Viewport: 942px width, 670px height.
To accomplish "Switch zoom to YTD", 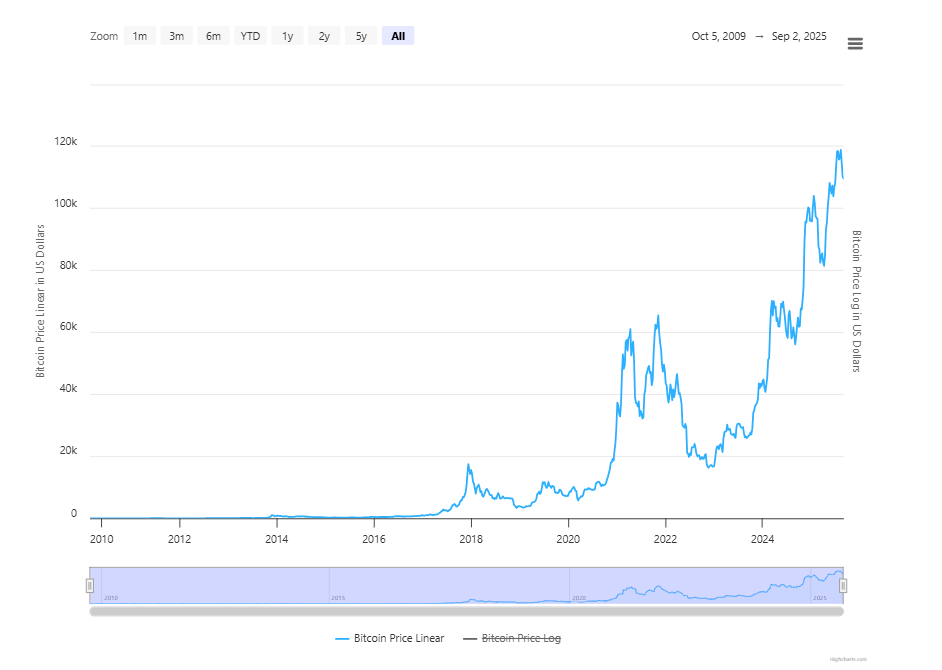I will click(x=250, y=36).
